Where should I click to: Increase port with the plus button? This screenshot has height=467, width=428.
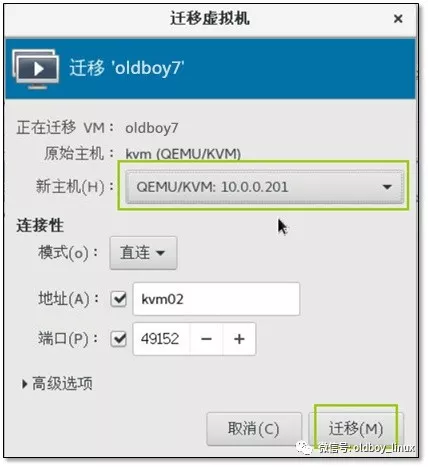click(239, 339)
